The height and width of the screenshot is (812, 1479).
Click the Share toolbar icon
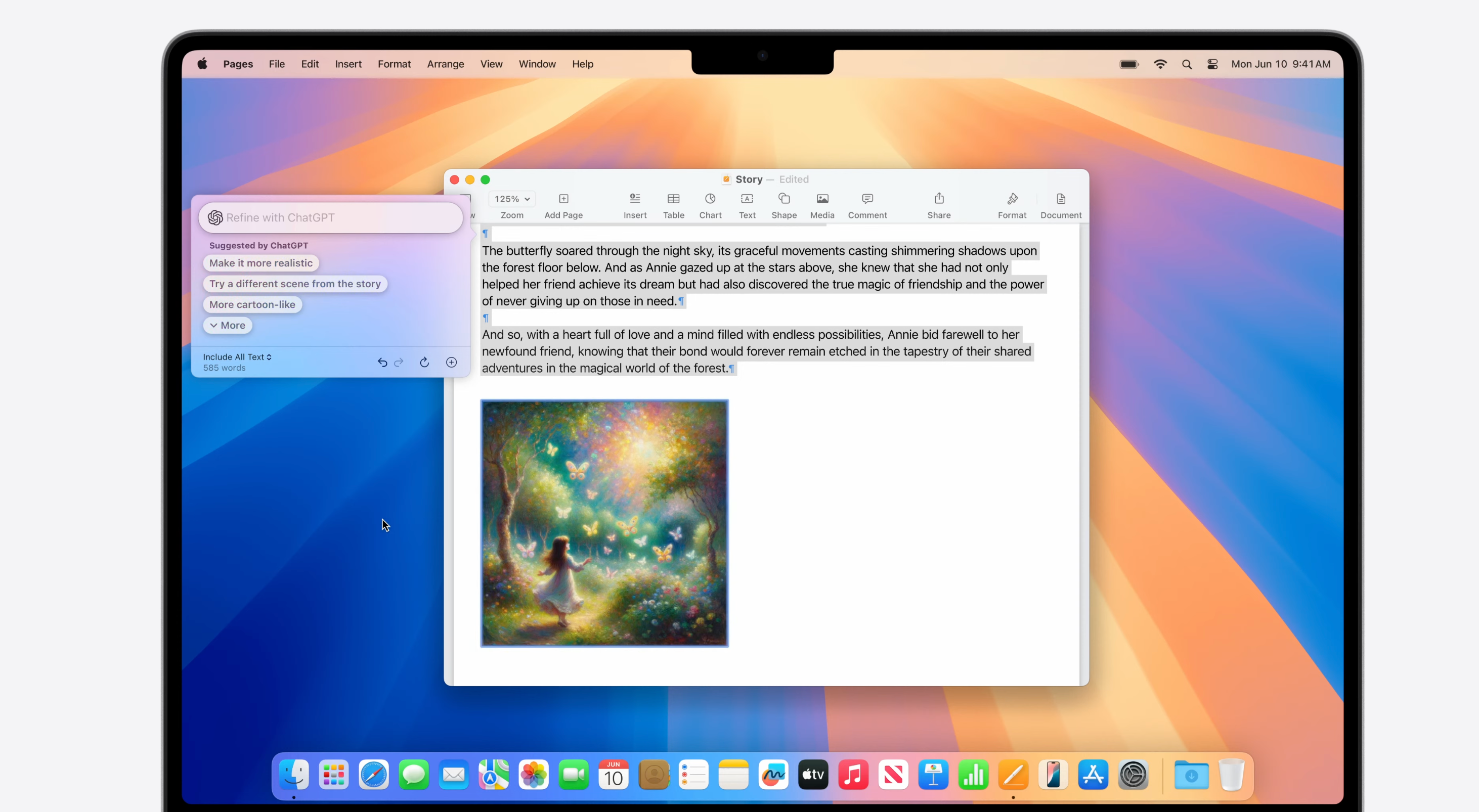[938, 200]
